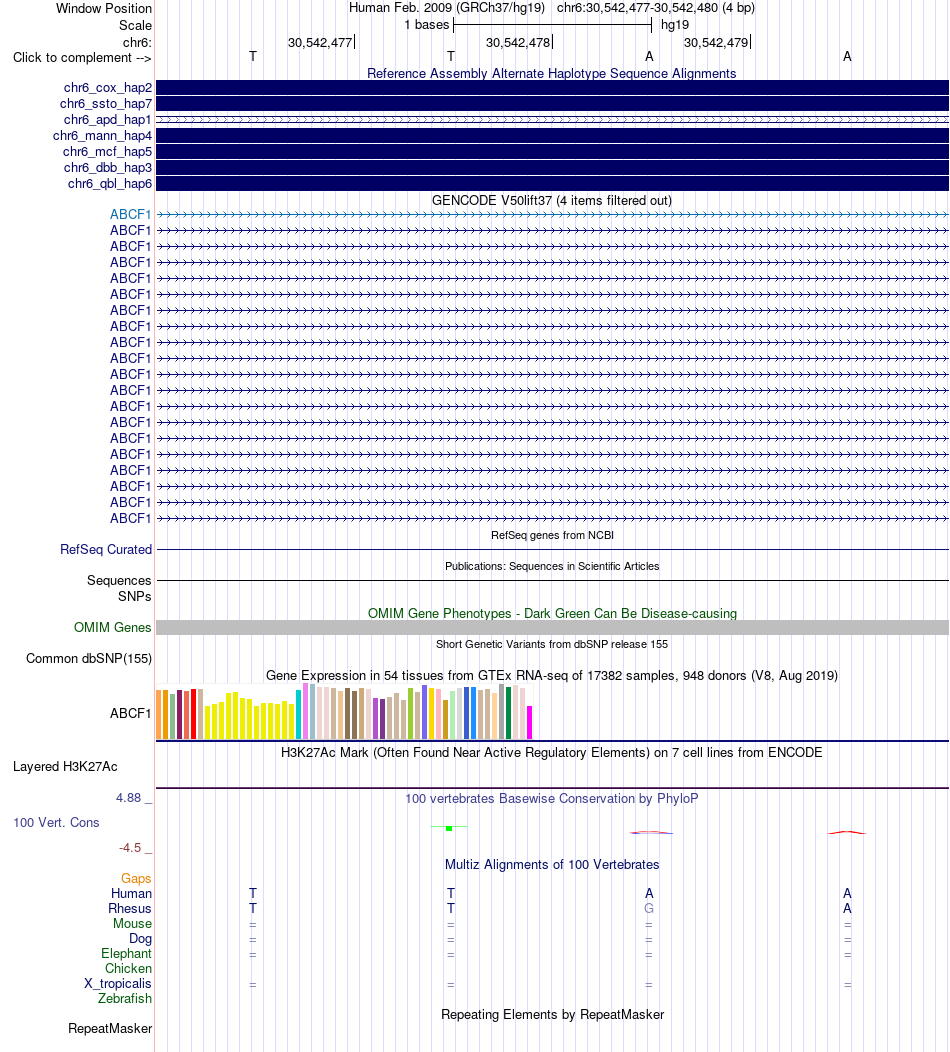
Task: Click the green PhyloP conservation mark
Action: [449, 829]
